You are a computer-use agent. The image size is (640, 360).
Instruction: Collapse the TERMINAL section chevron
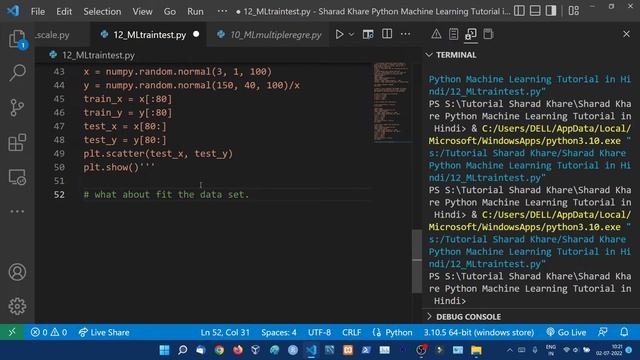(x=429, y=55)
